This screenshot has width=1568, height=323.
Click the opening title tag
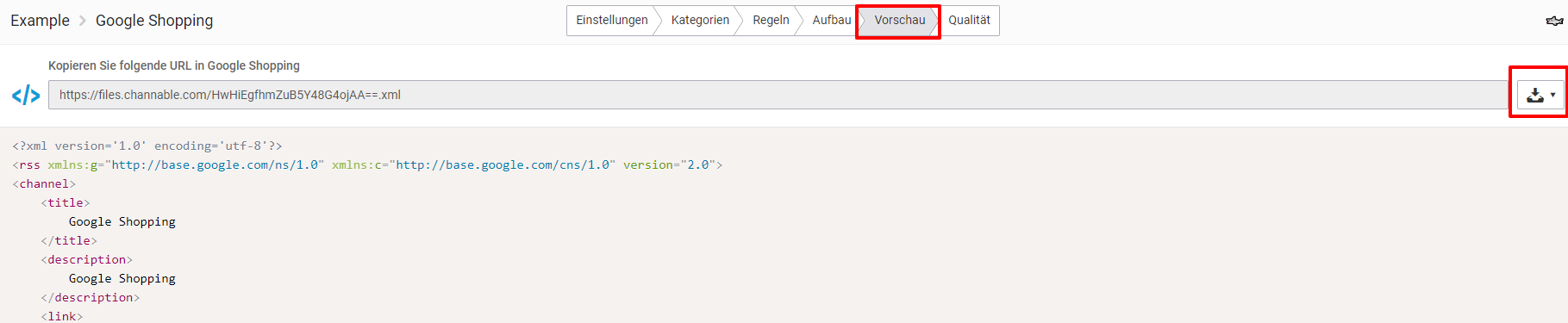click(66, 202)
